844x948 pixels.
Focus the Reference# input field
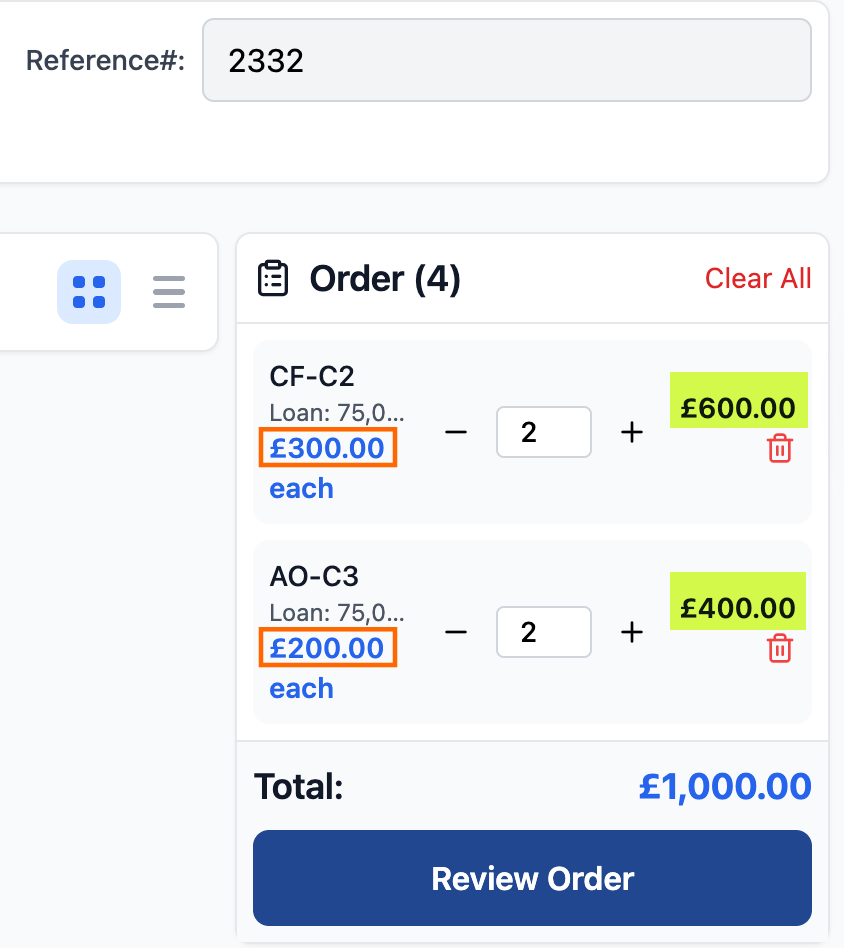click(506, 61)
